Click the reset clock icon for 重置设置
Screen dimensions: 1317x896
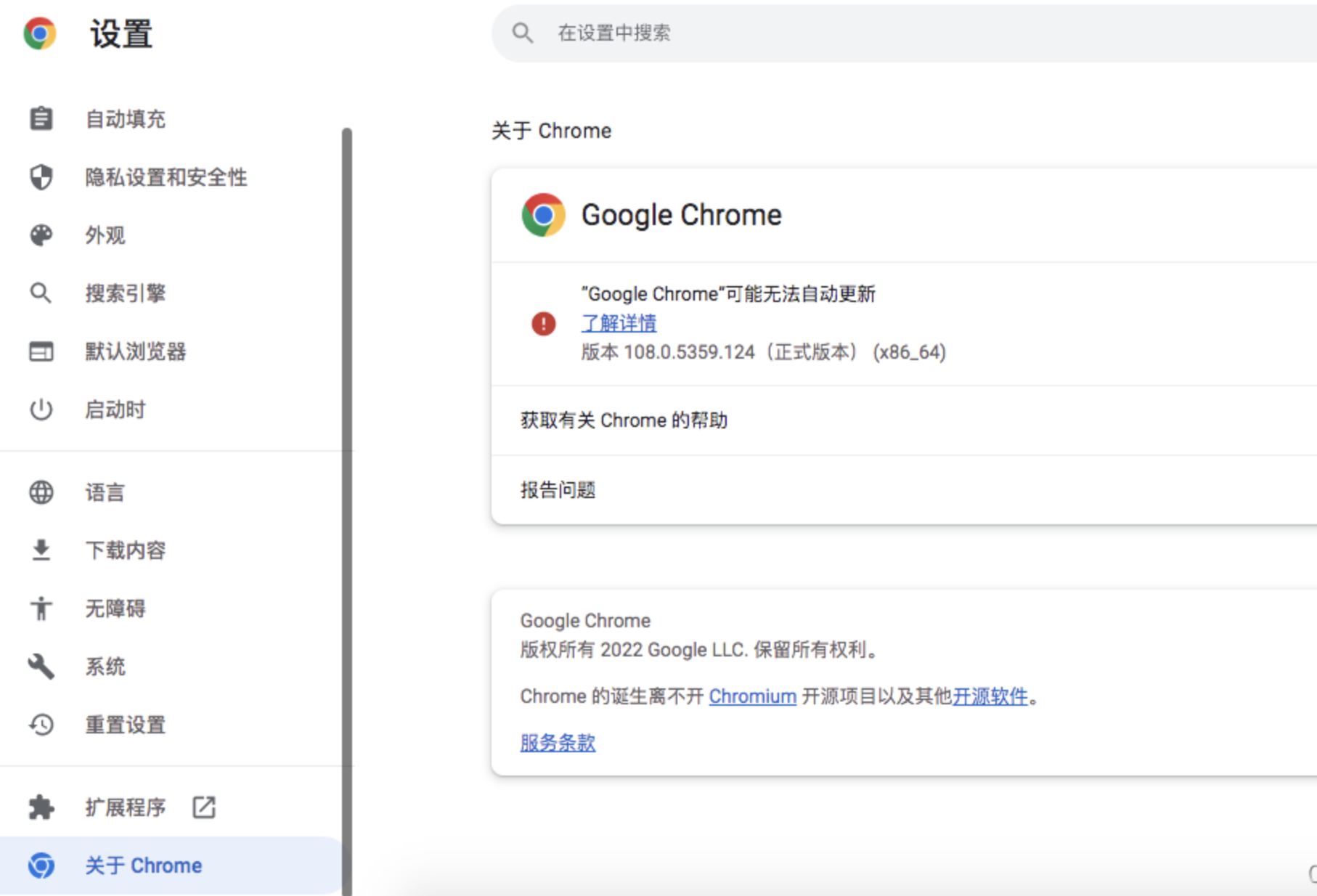coord(41,725)
